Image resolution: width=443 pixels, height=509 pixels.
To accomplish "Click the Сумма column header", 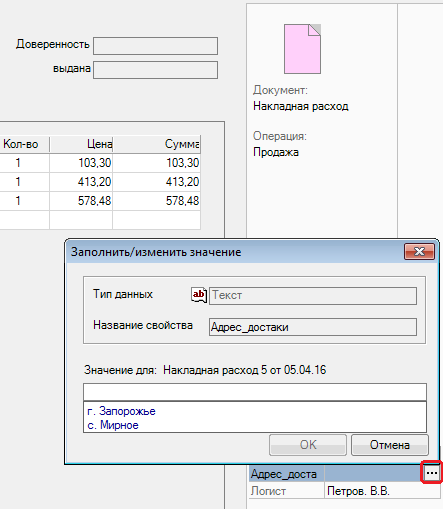I will tap(156, 144).
